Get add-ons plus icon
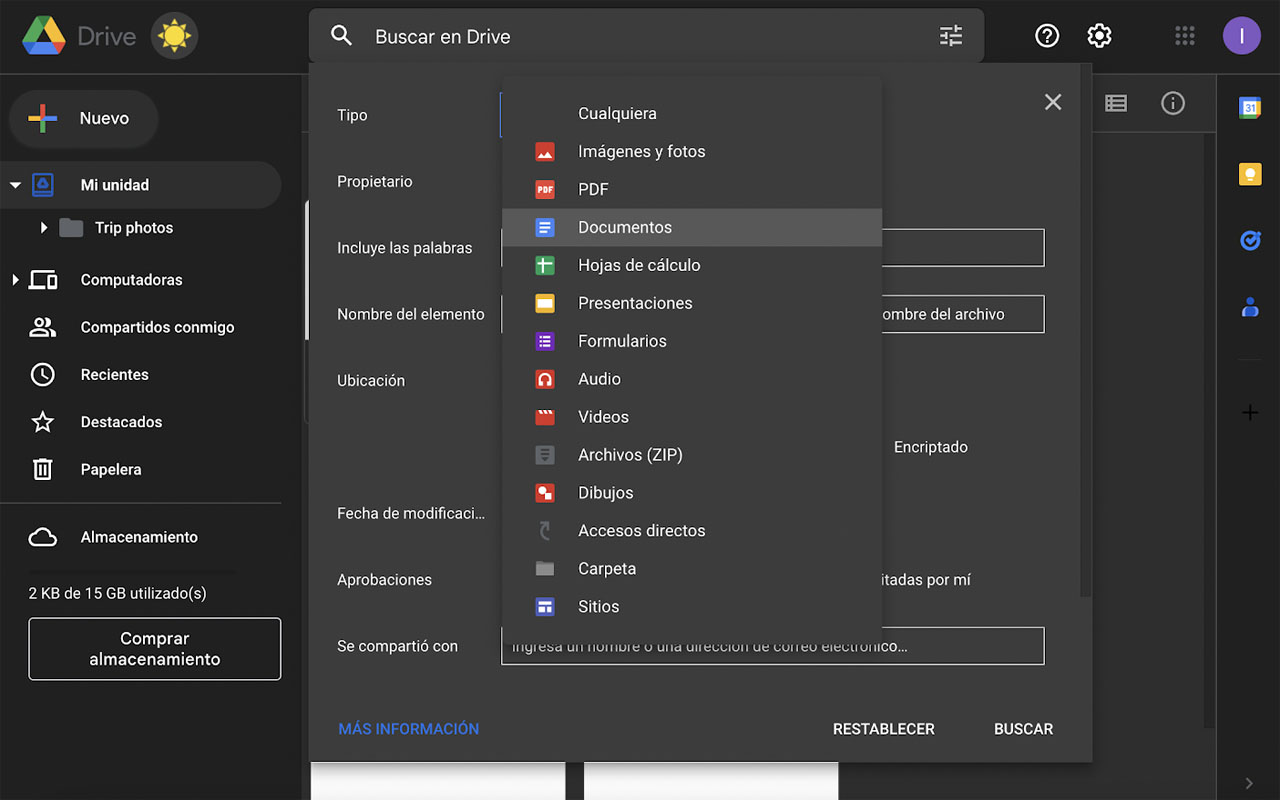1280x800 pixels. point(1250,412)
